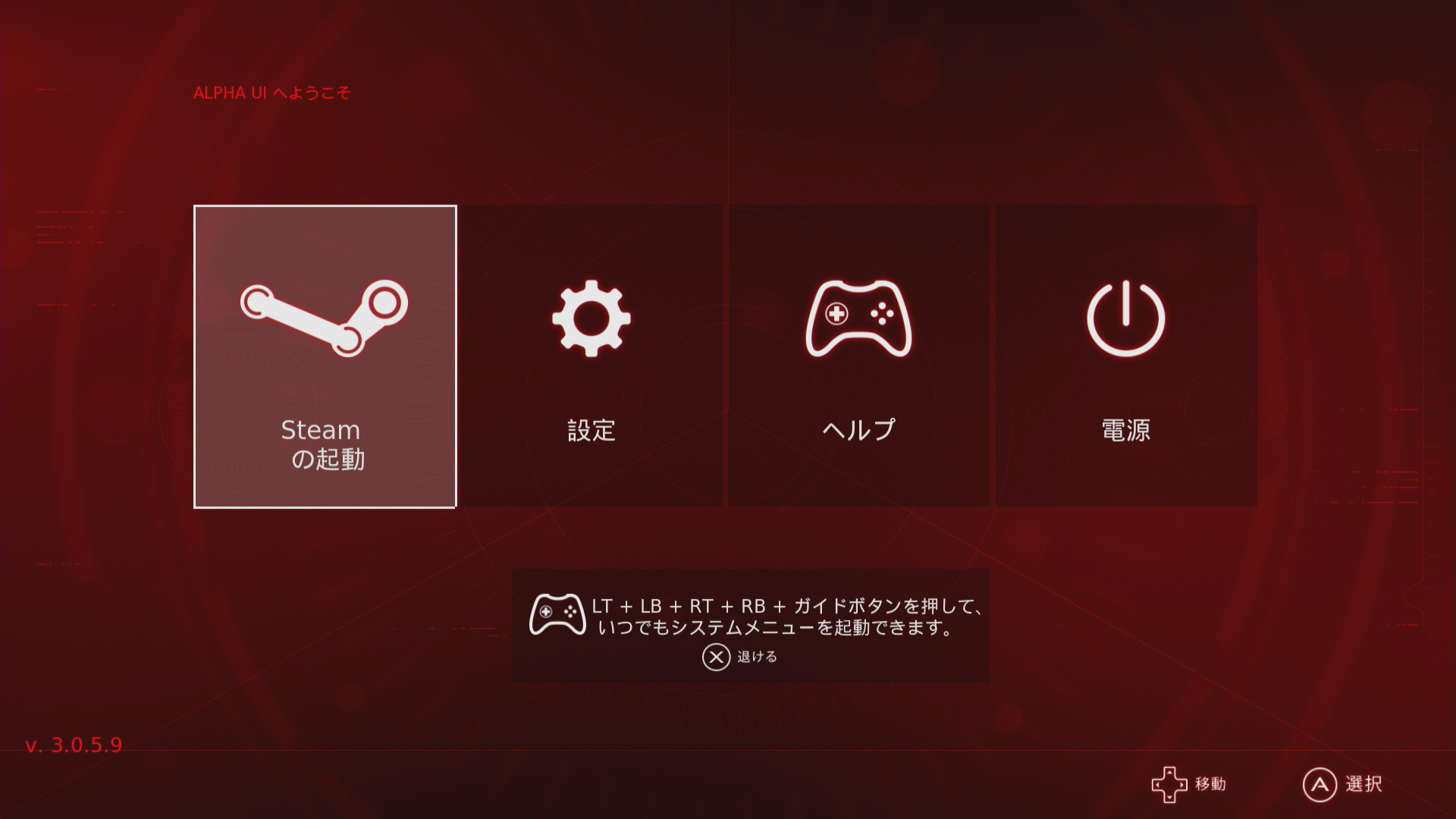The width and height of the screenshot is (1456, 819).
Task: Click the X dismiss circle icon
Action: pyautogui.click(x=716, y=657)
